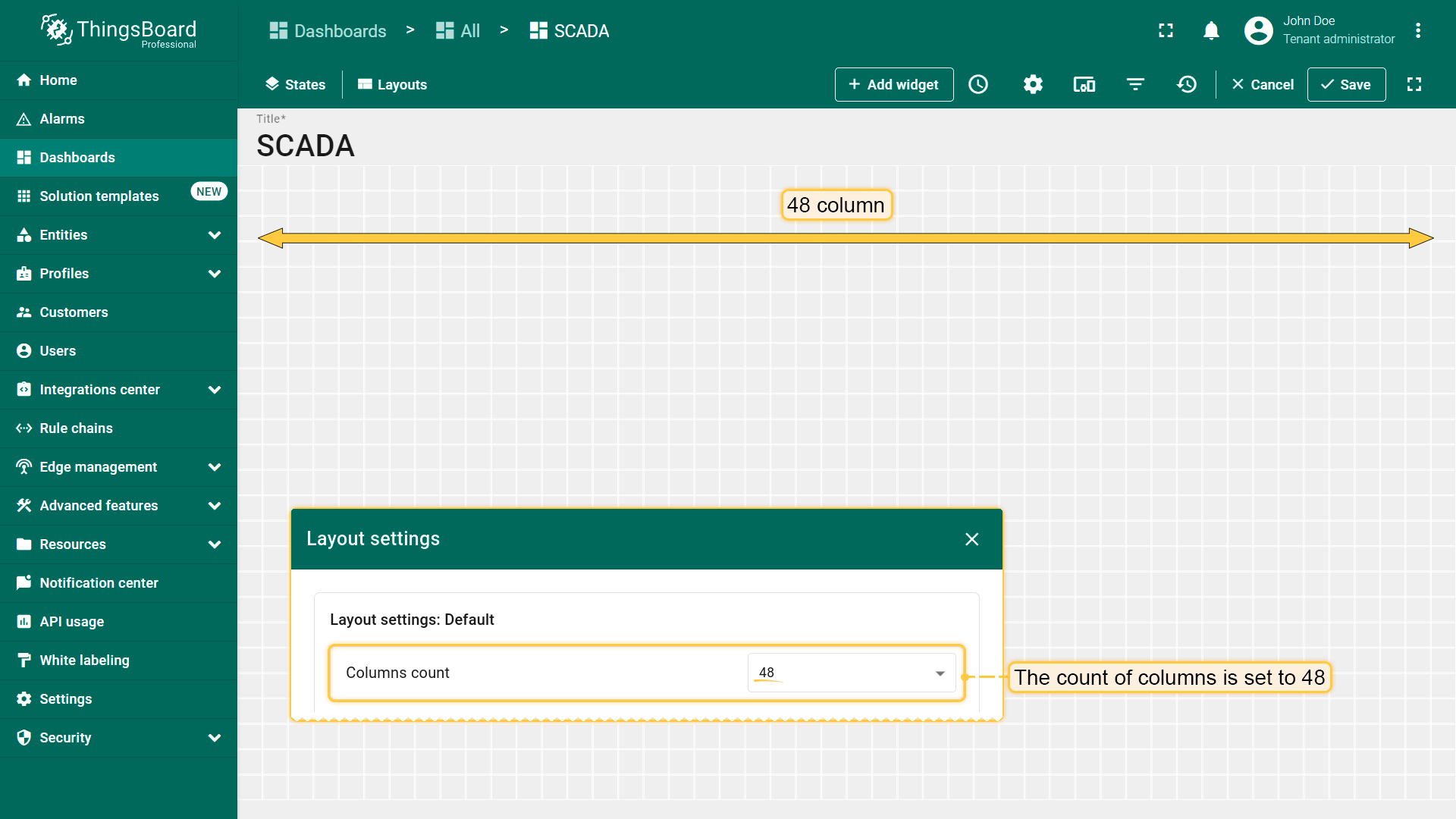
Task: Open the Columns count dropdown
Action: point(851,673)
